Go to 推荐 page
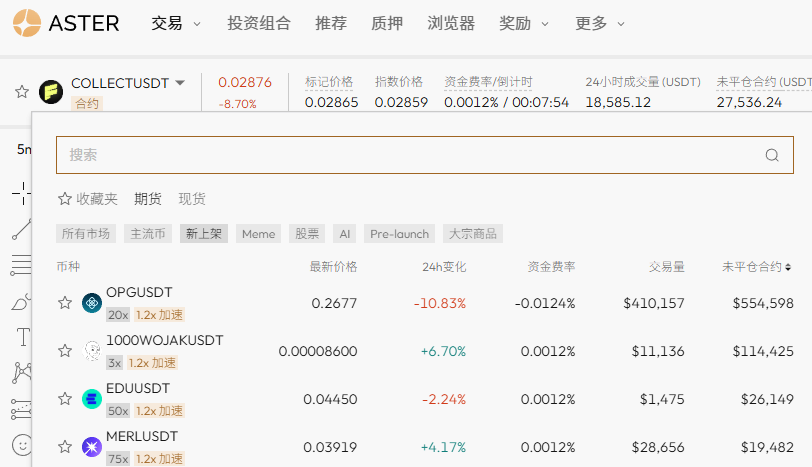 click(331, 23)
